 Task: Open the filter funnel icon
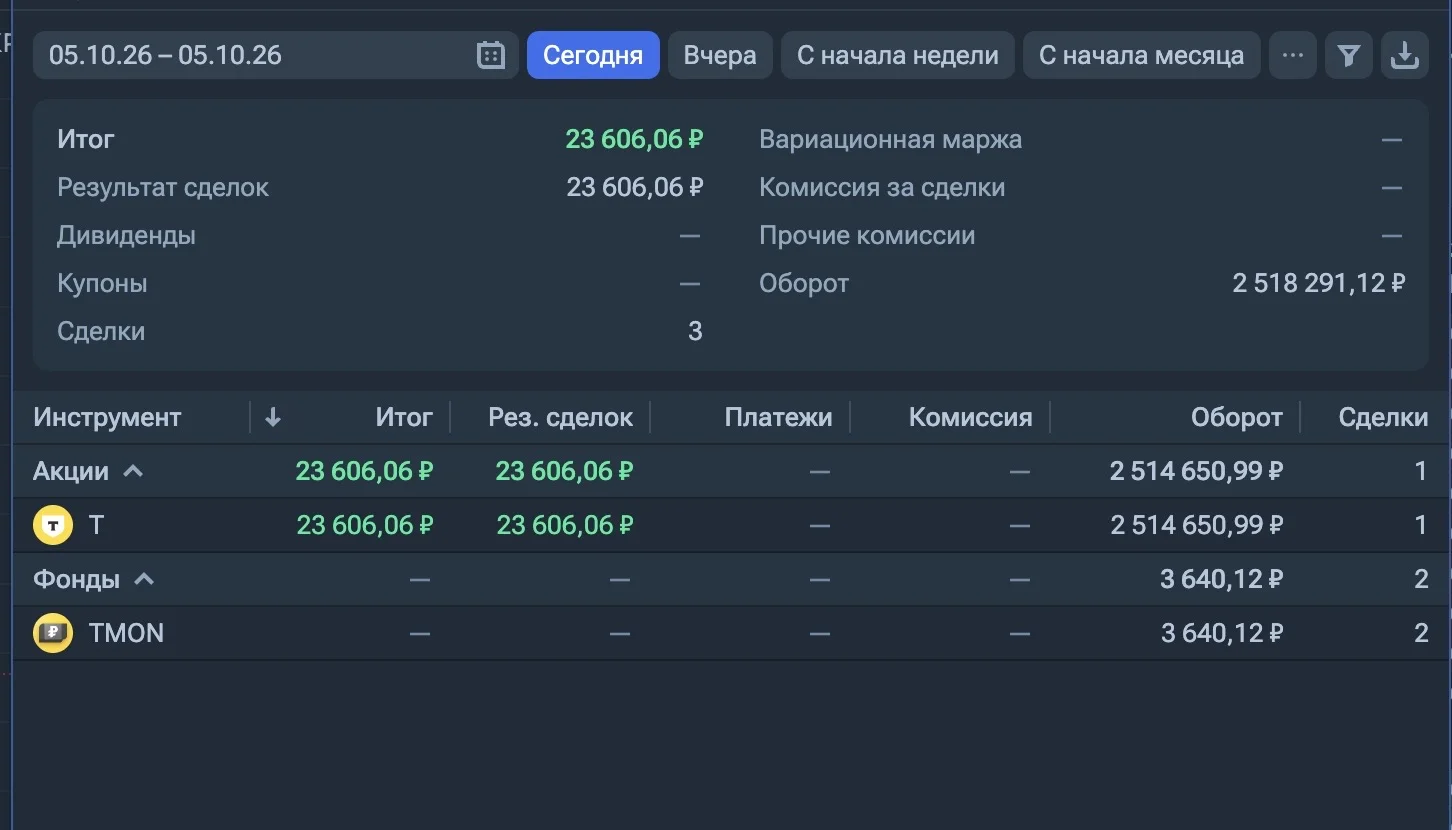click(x=1348, y=55)
